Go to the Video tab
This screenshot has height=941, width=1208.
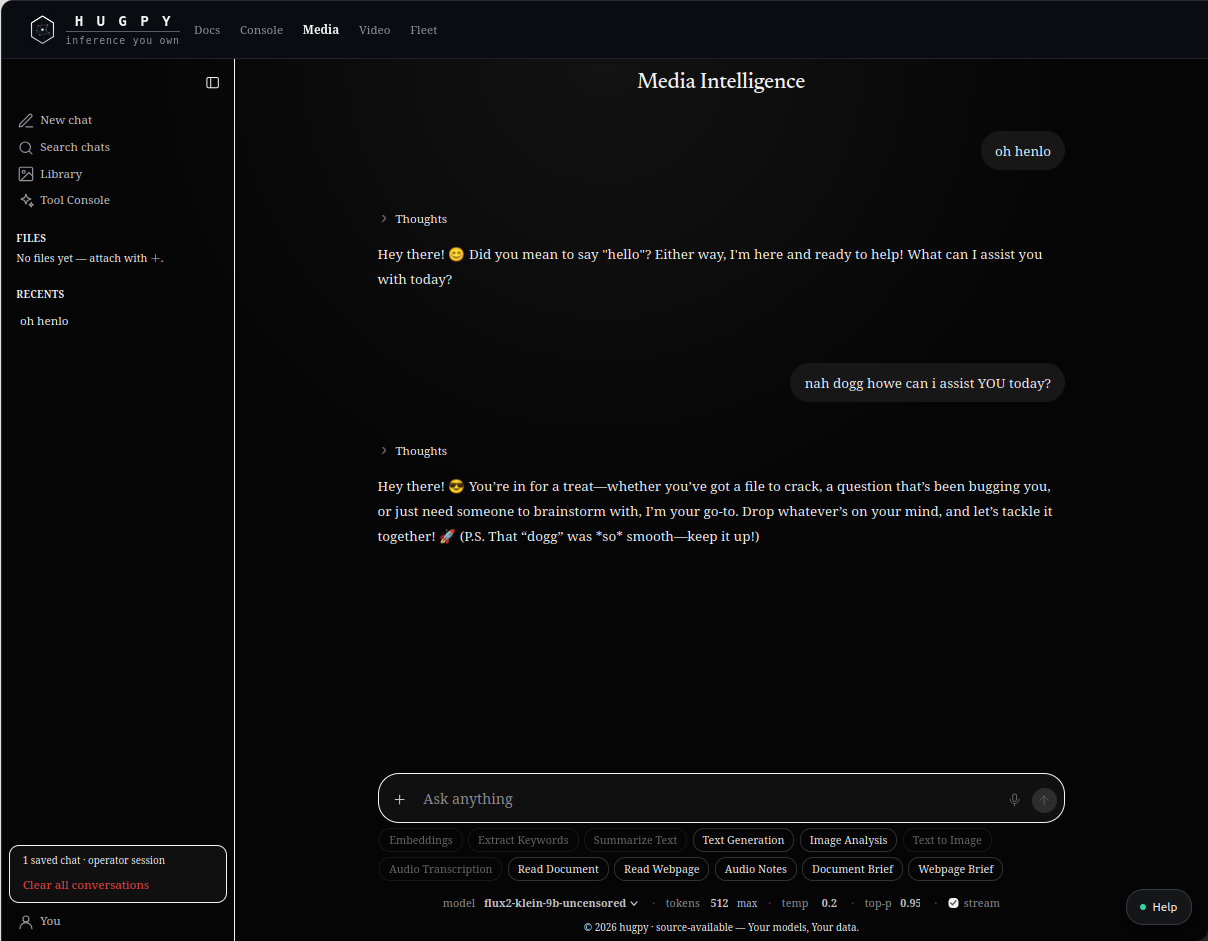tap(374, 30)
